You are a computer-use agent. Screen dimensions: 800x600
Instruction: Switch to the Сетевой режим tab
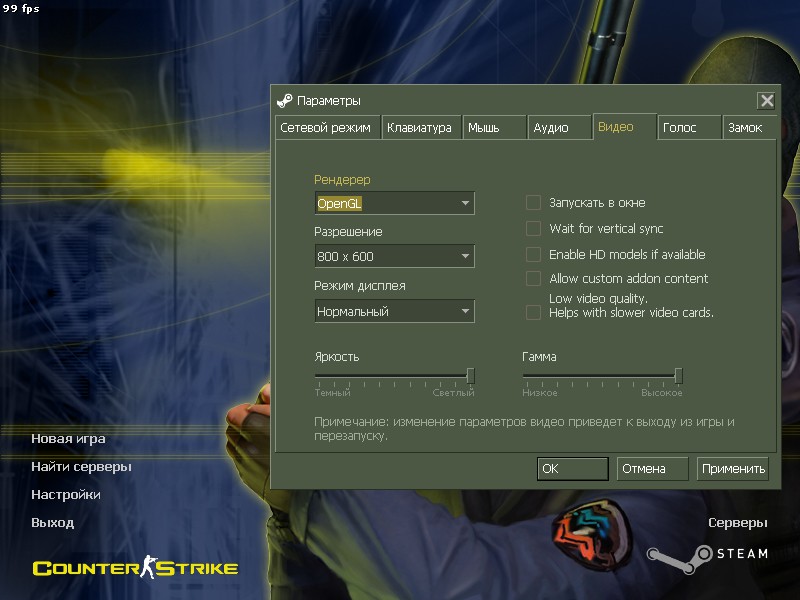[x=328, y=128]
